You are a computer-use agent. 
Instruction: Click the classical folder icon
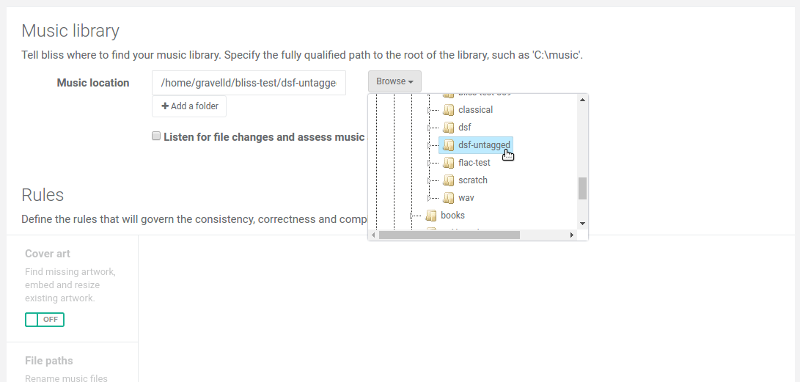tap(448, 110)
